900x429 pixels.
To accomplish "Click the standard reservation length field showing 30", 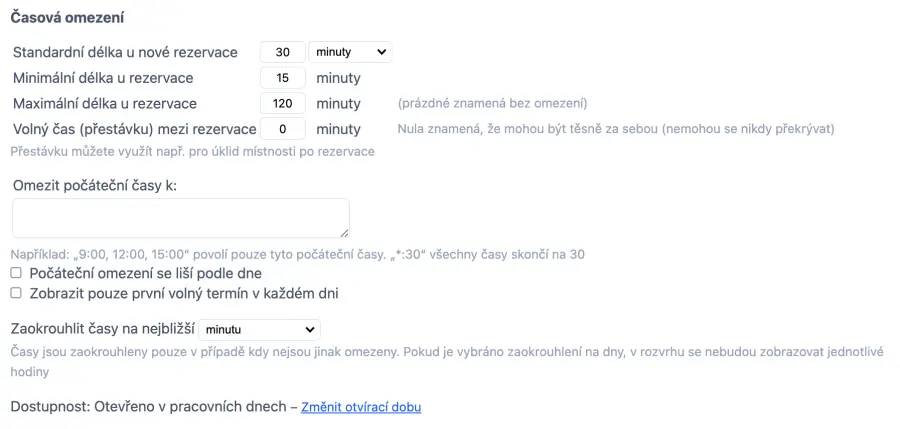I will pyautogui.click(x=282, y=52).
